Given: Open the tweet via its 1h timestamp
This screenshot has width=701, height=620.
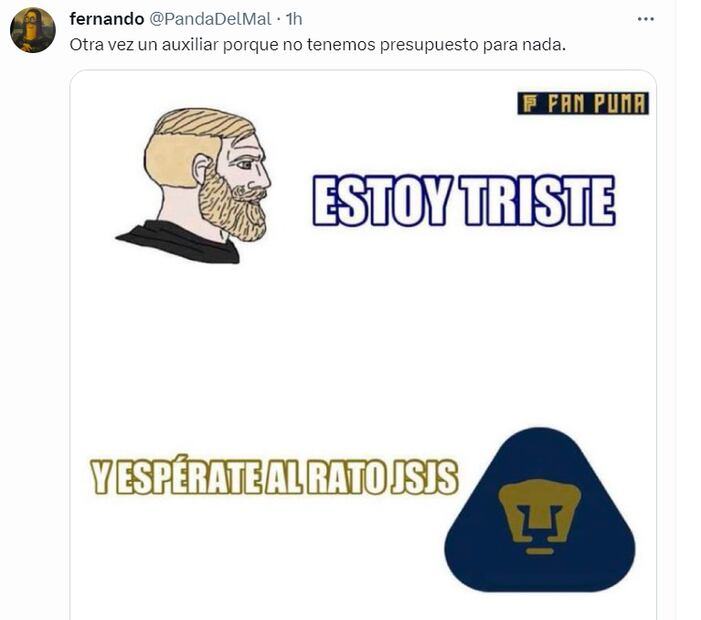Looking at the screenshot, I should 294,19.
